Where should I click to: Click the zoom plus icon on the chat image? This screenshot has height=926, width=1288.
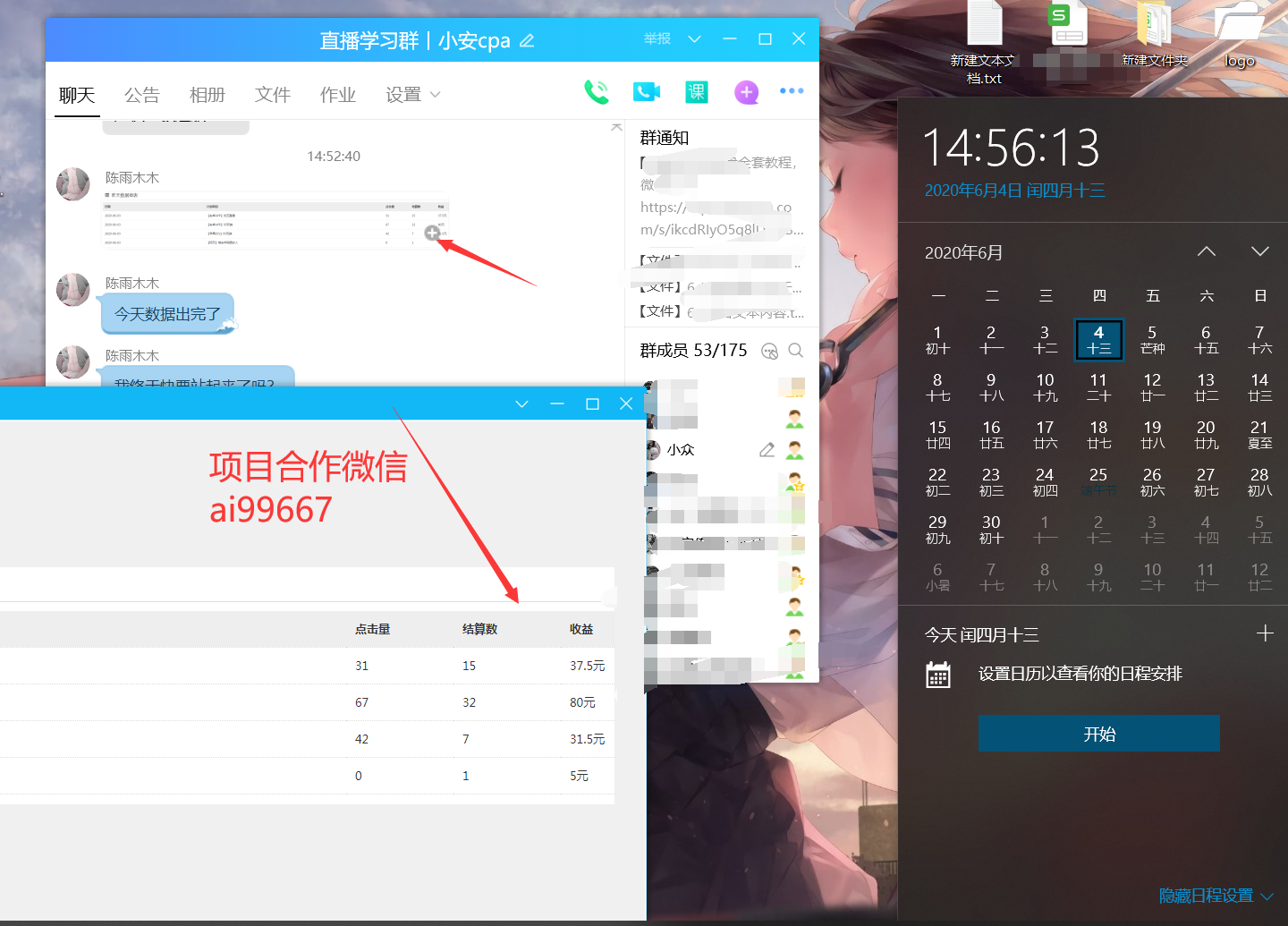tap(432, 233)
